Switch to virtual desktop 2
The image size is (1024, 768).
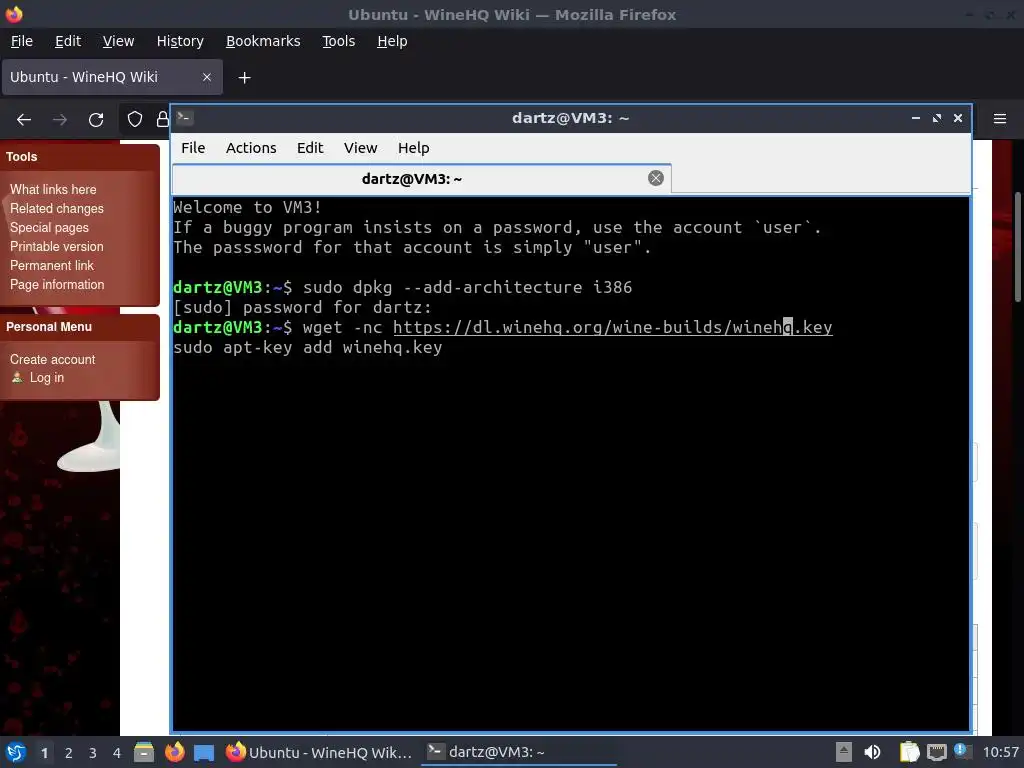coord(69,753)
